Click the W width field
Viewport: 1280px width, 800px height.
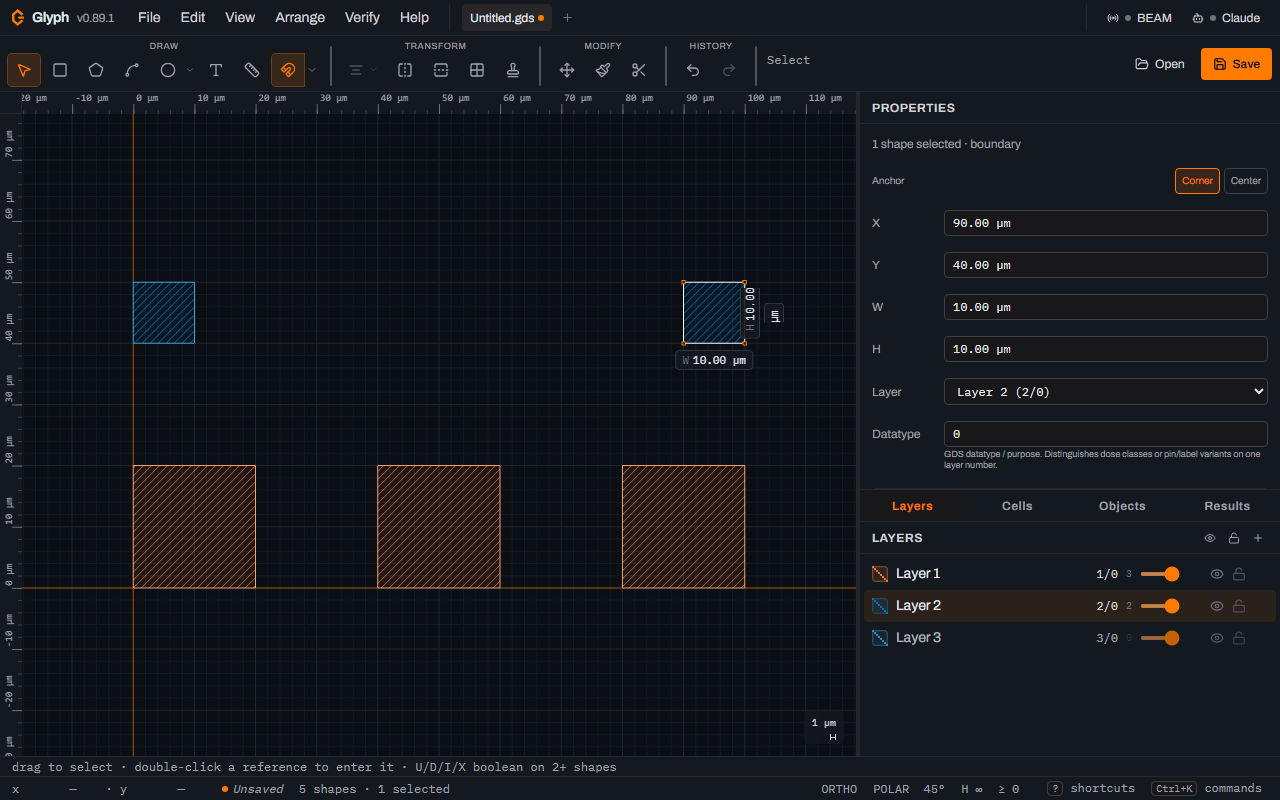coord(1106,307)
